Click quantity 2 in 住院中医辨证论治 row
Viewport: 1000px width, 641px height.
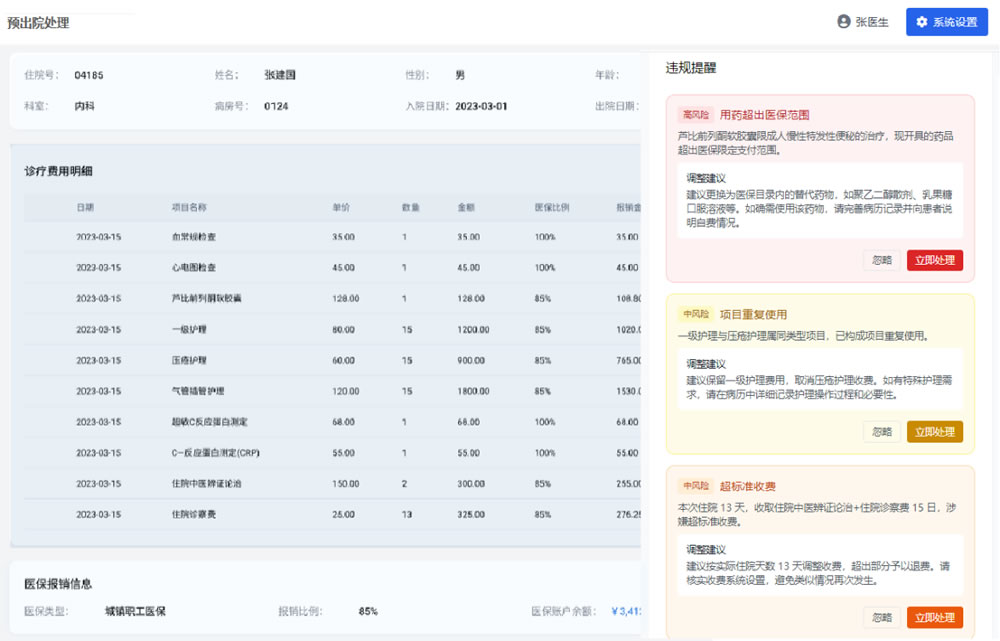(x=404, y=483)
